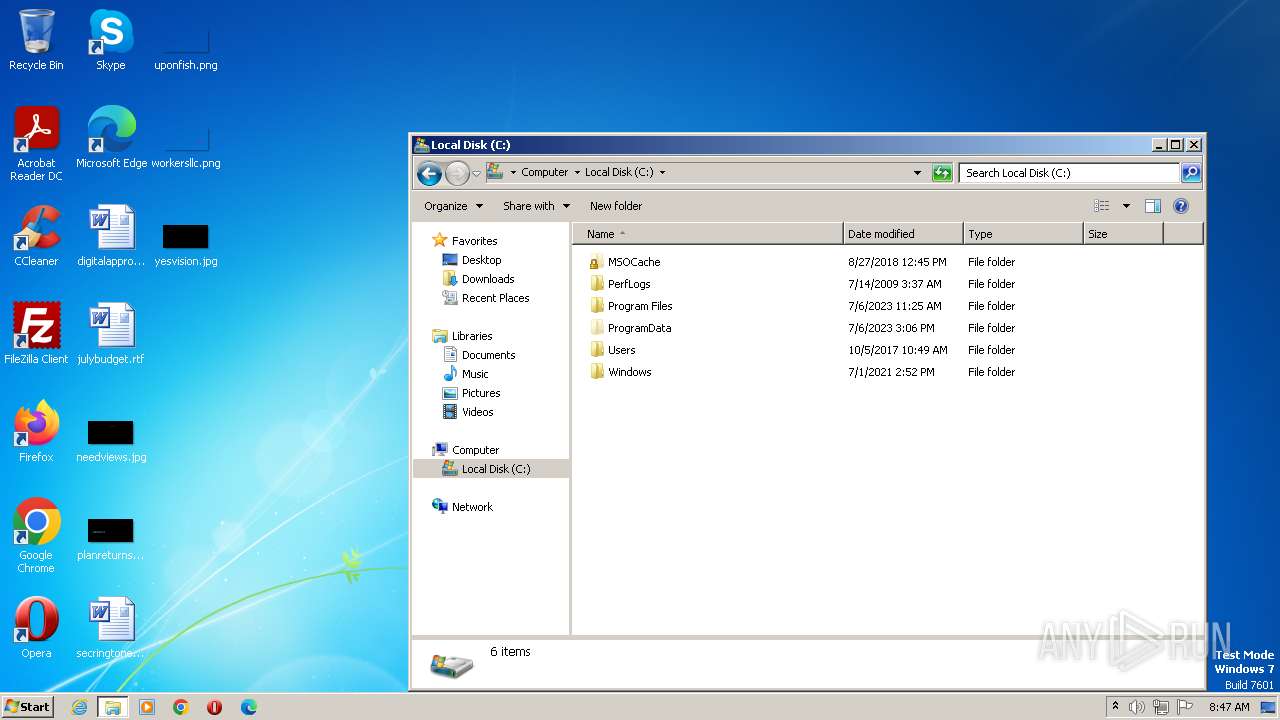Click in the Search Local Disk (C:) box

coord(1070,173)
